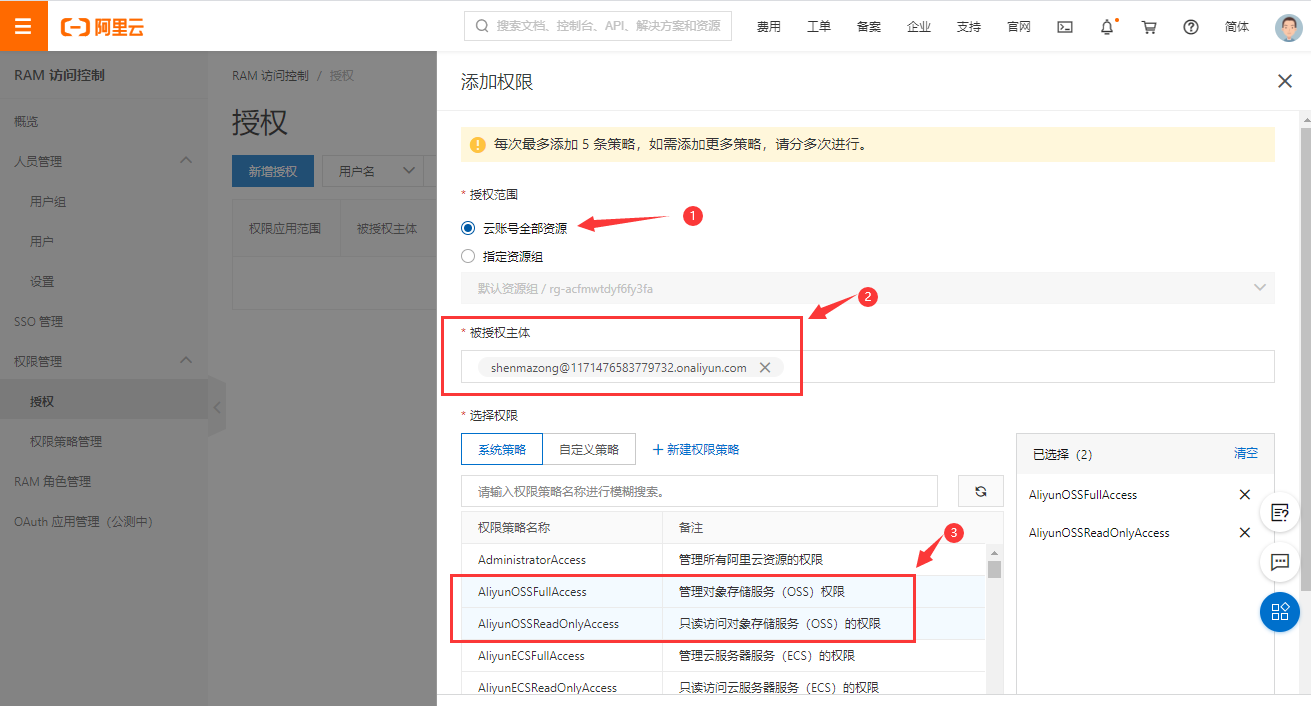Open the ICP filing menu
The image size is (1311, 706).
tap(869, 27)
